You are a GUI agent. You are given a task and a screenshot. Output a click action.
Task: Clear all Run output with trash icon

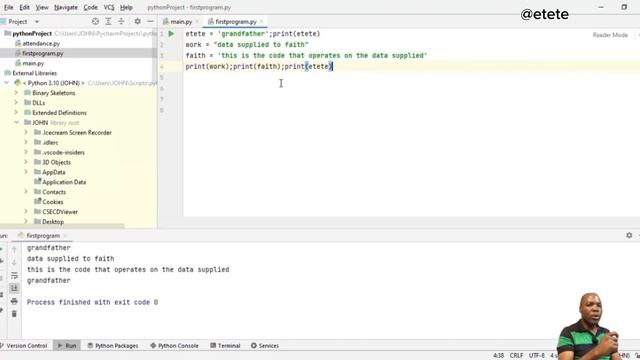[x=14, y=314]
